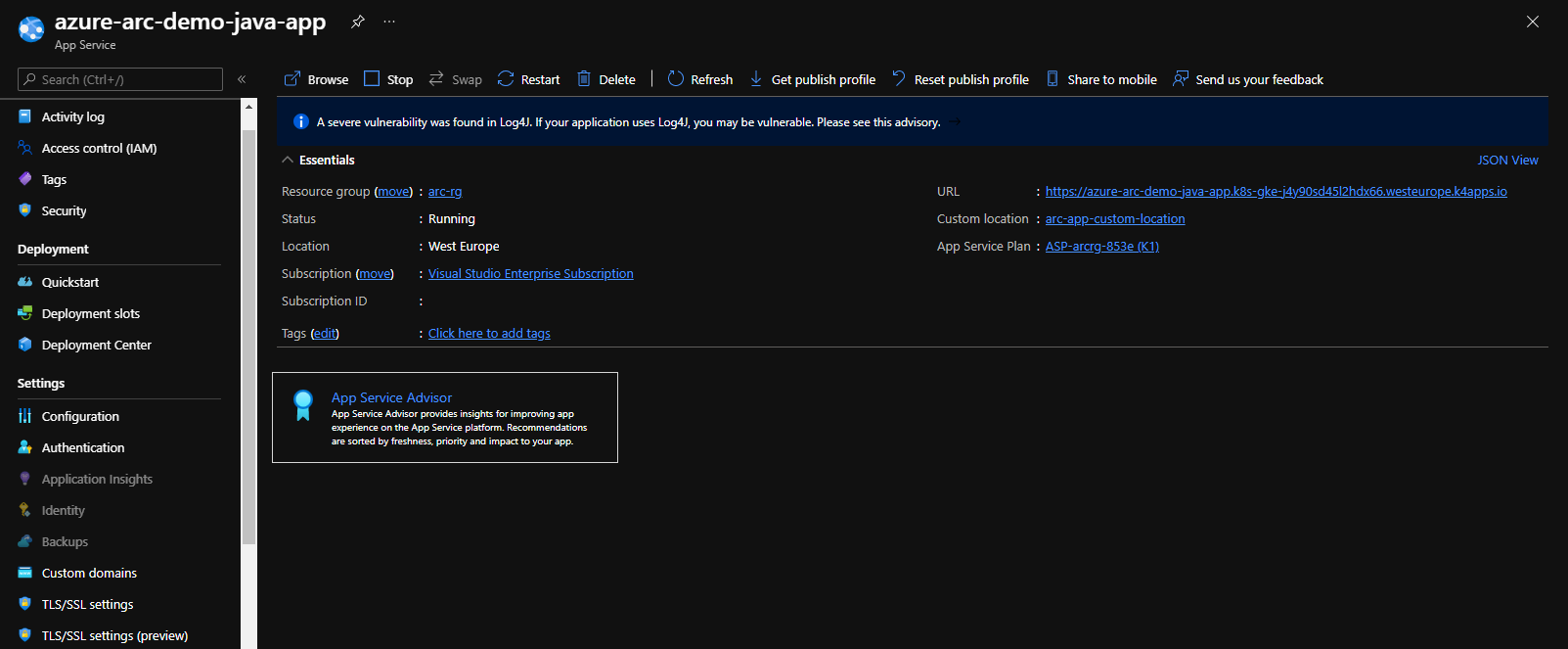Screen dimensions: 1568x649
Task: Collapse the Essentials section
Action: click(x=288, y=160)
